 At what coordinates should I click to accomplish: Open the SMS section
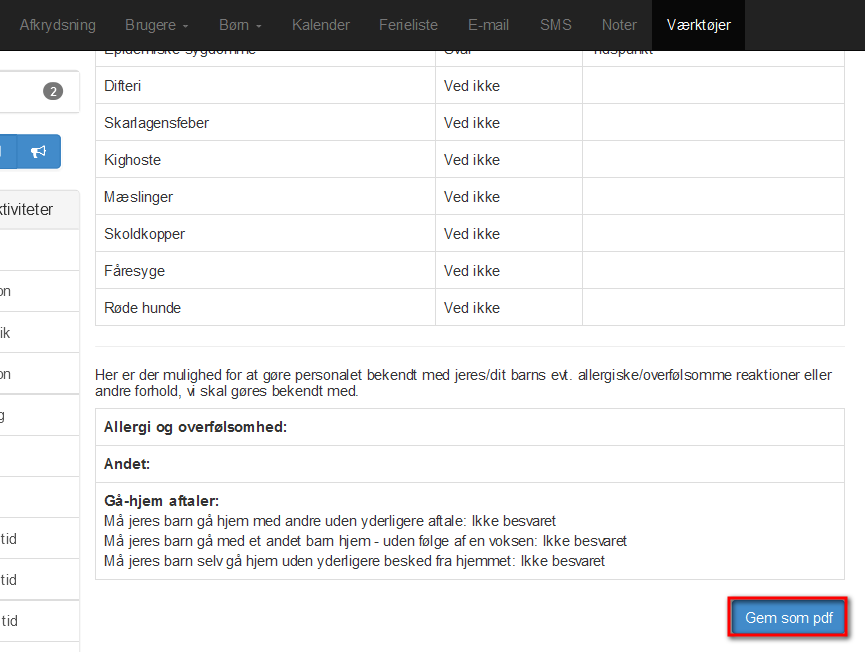[556, 25]
